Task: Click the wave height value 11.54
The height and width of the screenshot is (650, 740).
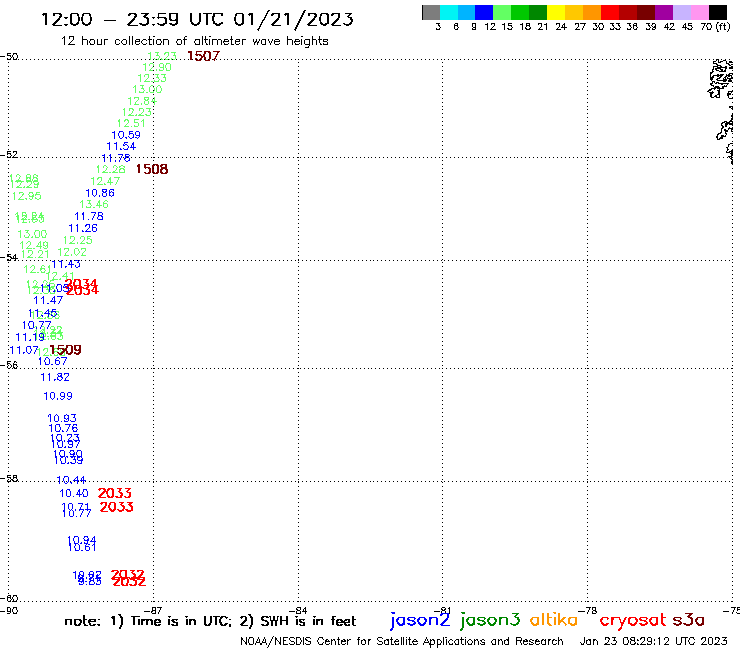Action: pyautogui.click(x=121, y=146)
